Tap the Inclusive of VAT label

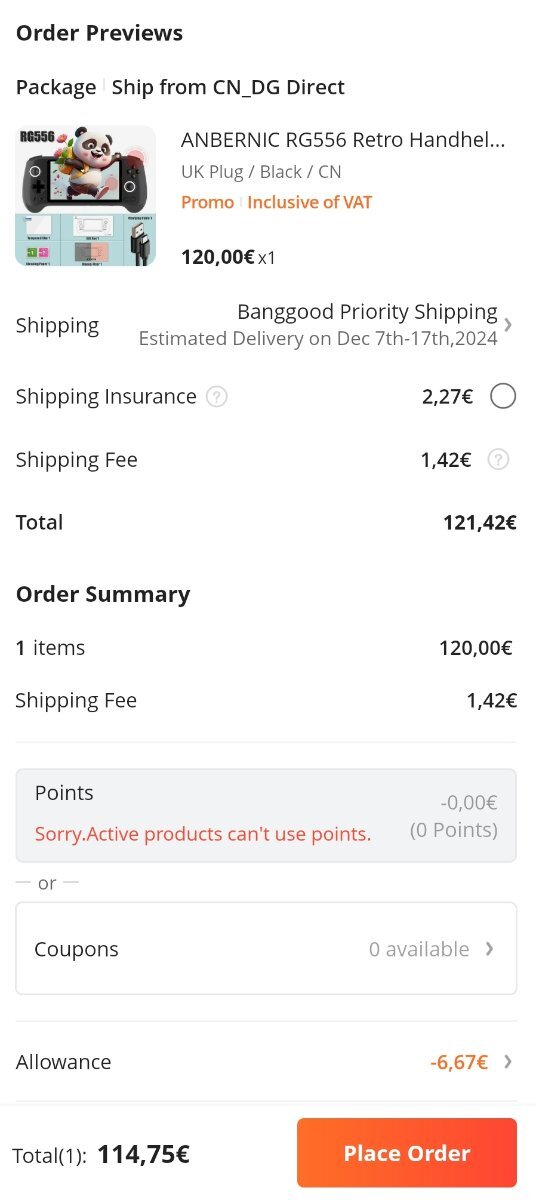point(310,202)
